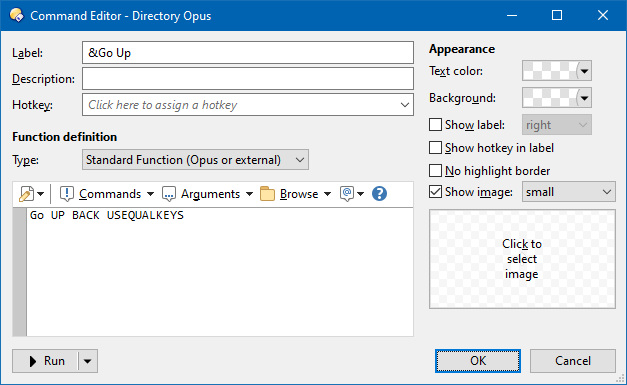Open the function Type dropdown

click(195, 160)
